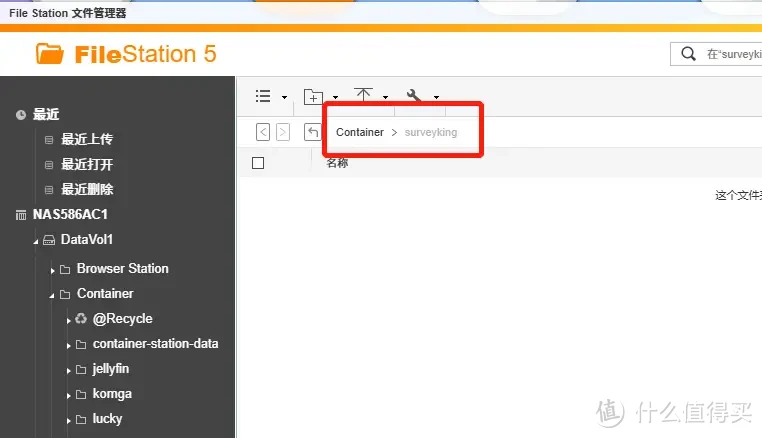Open the list view mode icon

[x=263, y=96]
